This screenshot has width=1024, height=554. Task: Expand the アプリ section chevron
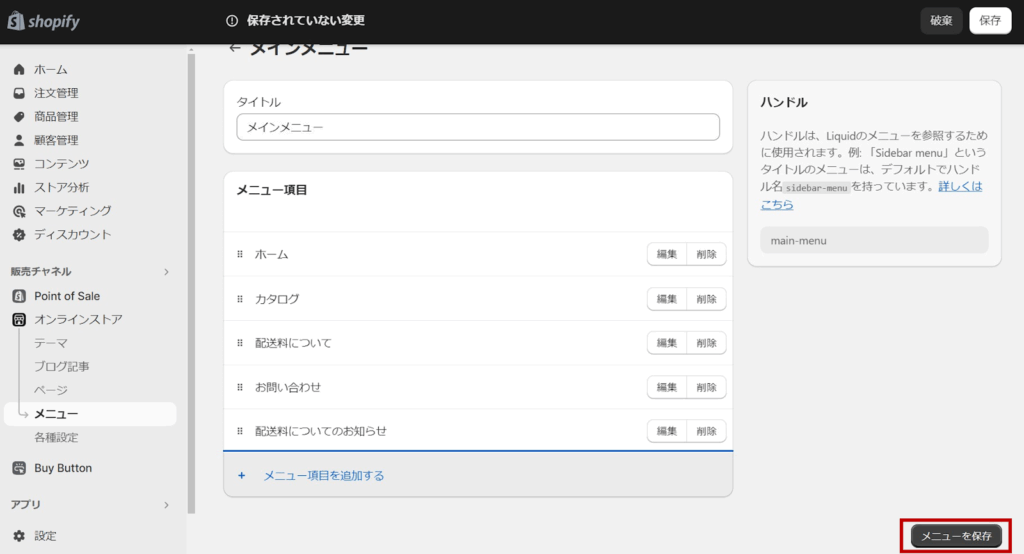[x=167, y=505]
